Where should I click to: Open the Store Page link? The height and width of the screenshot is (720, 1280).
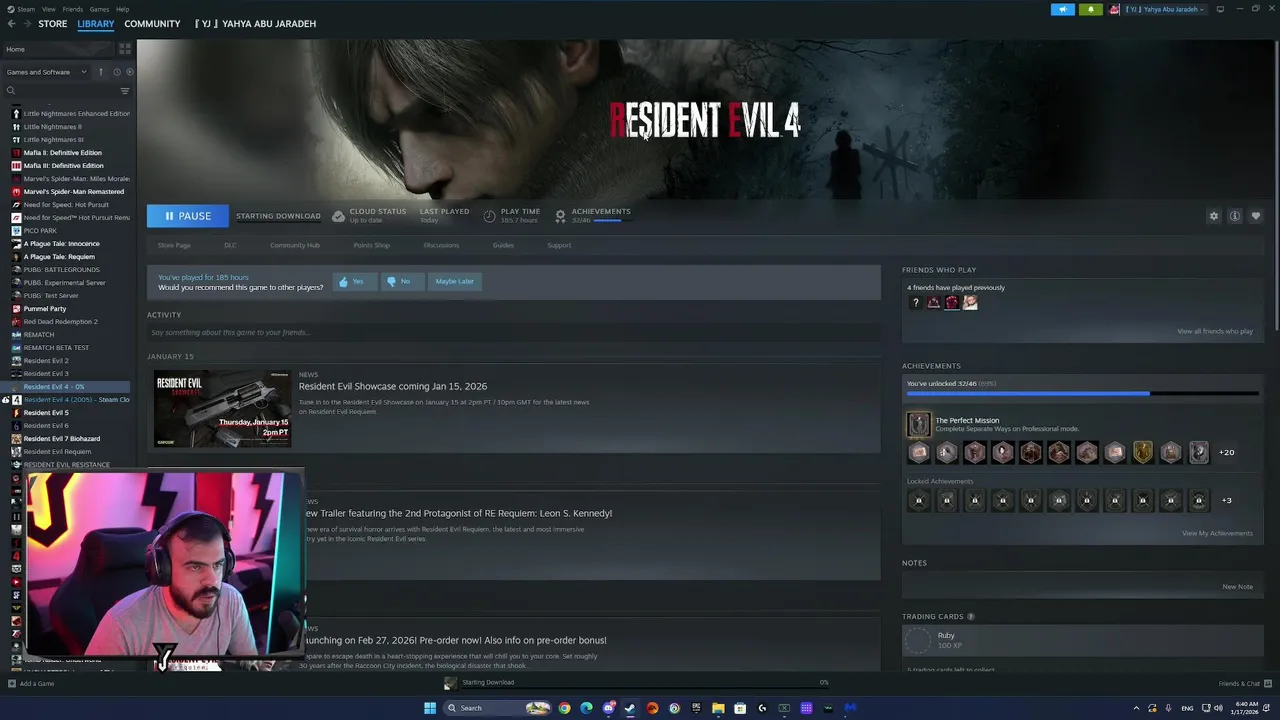(x=174, y=245)
